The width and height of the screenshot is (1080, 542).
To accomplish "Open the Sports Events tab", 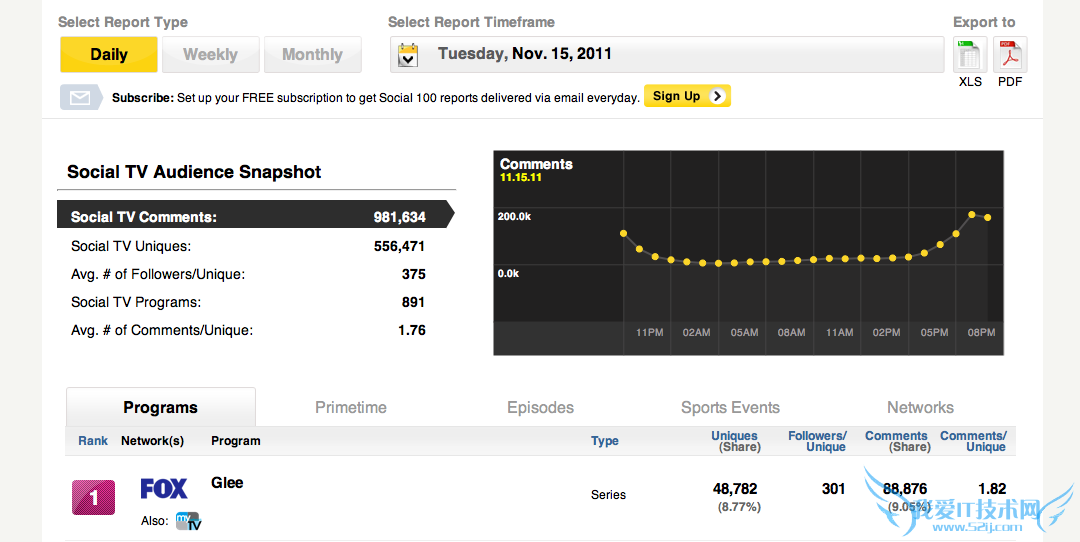I will click(x=730, y=408).
